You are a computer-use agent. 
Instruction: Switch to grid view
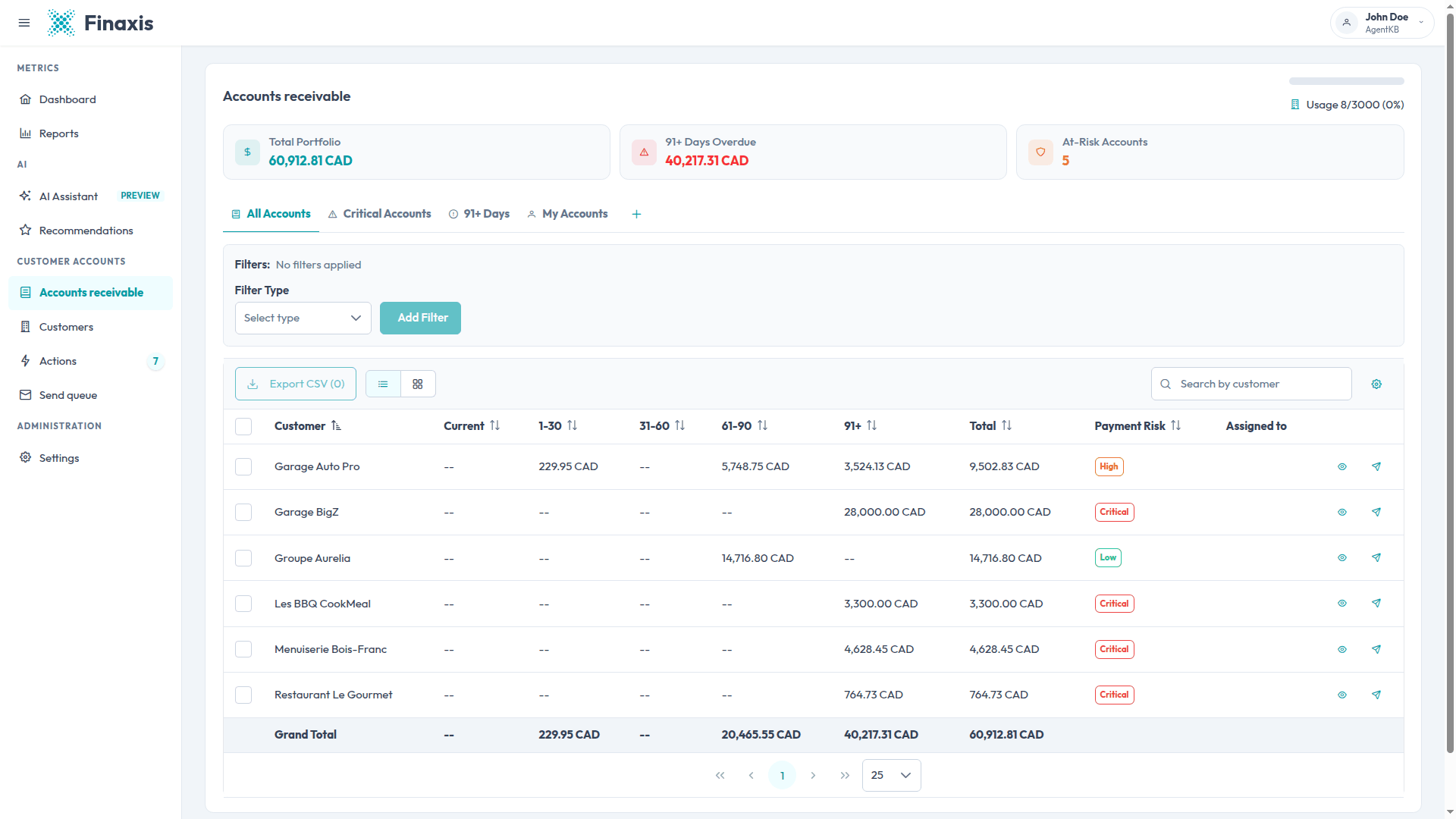tap(418, 384)
